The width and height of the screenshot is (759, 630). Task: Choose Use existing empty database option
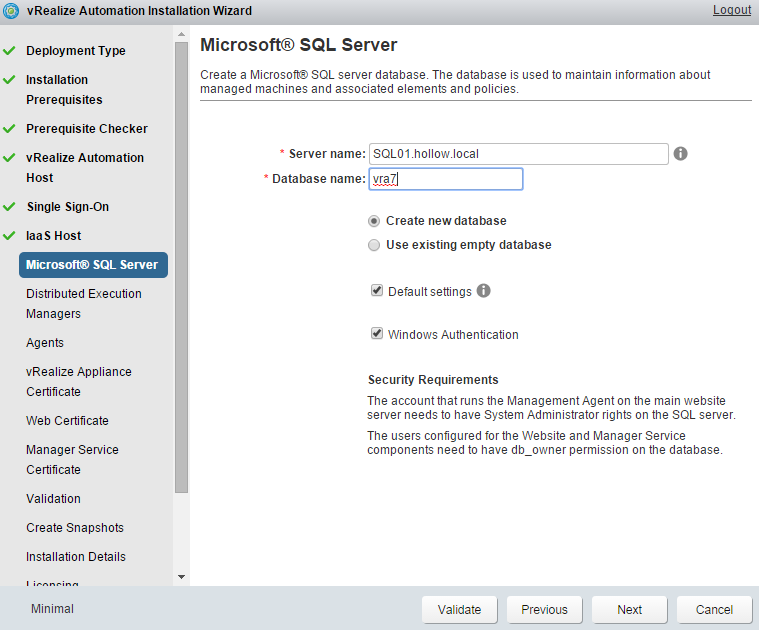point(374,245)
